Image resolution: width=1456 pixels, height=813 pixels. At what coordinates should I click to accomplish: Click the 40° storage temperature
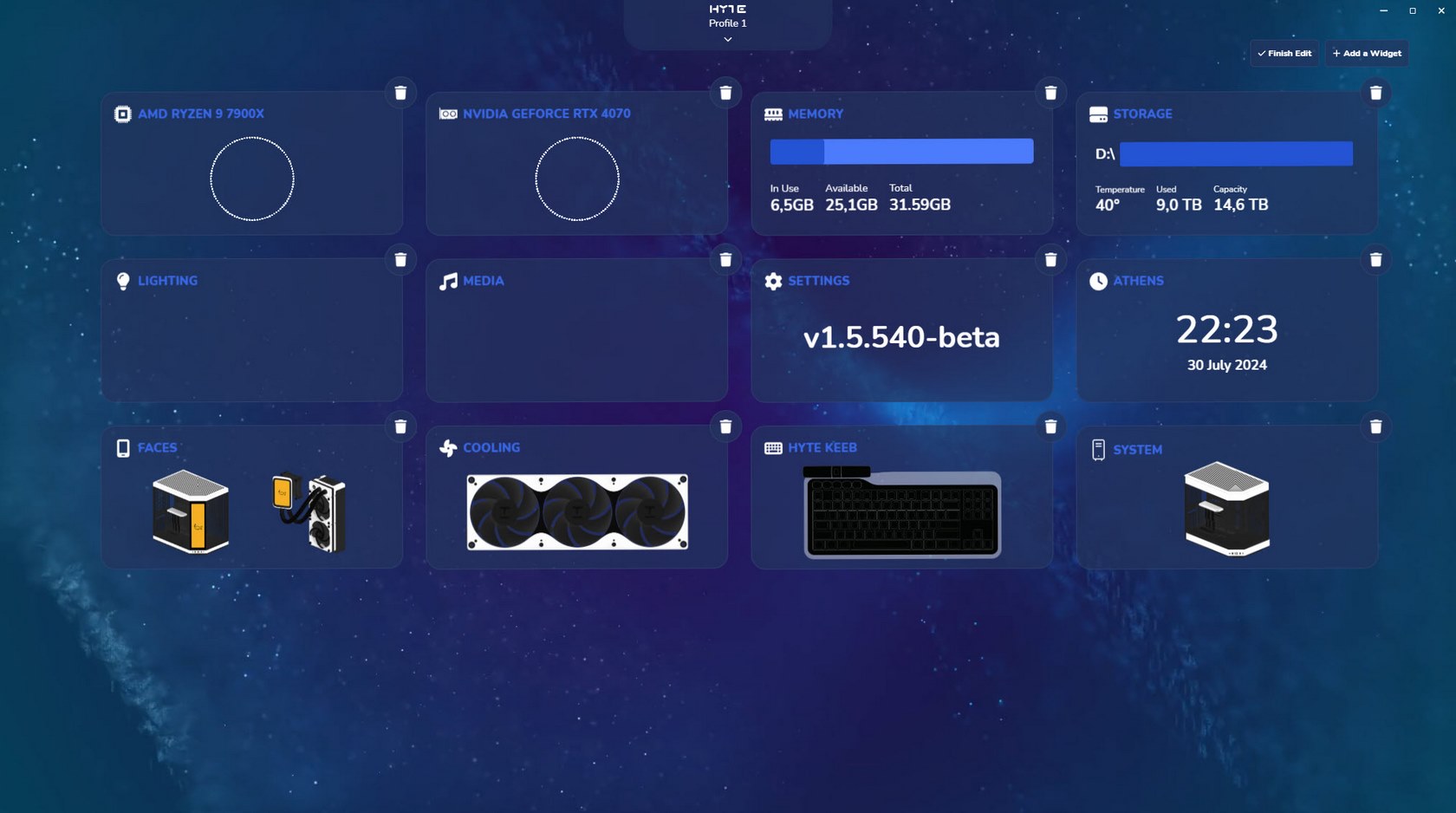(1108, 205)
